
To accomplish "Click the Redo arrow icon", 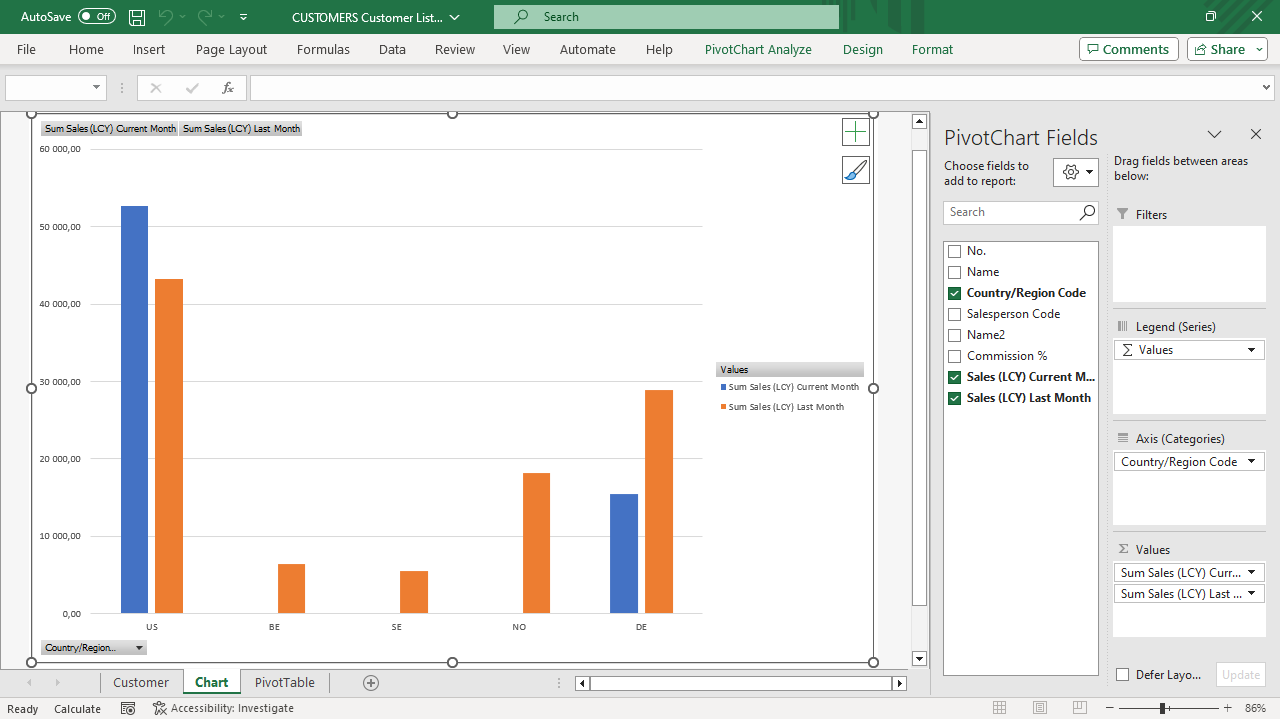I will point(205,17).
